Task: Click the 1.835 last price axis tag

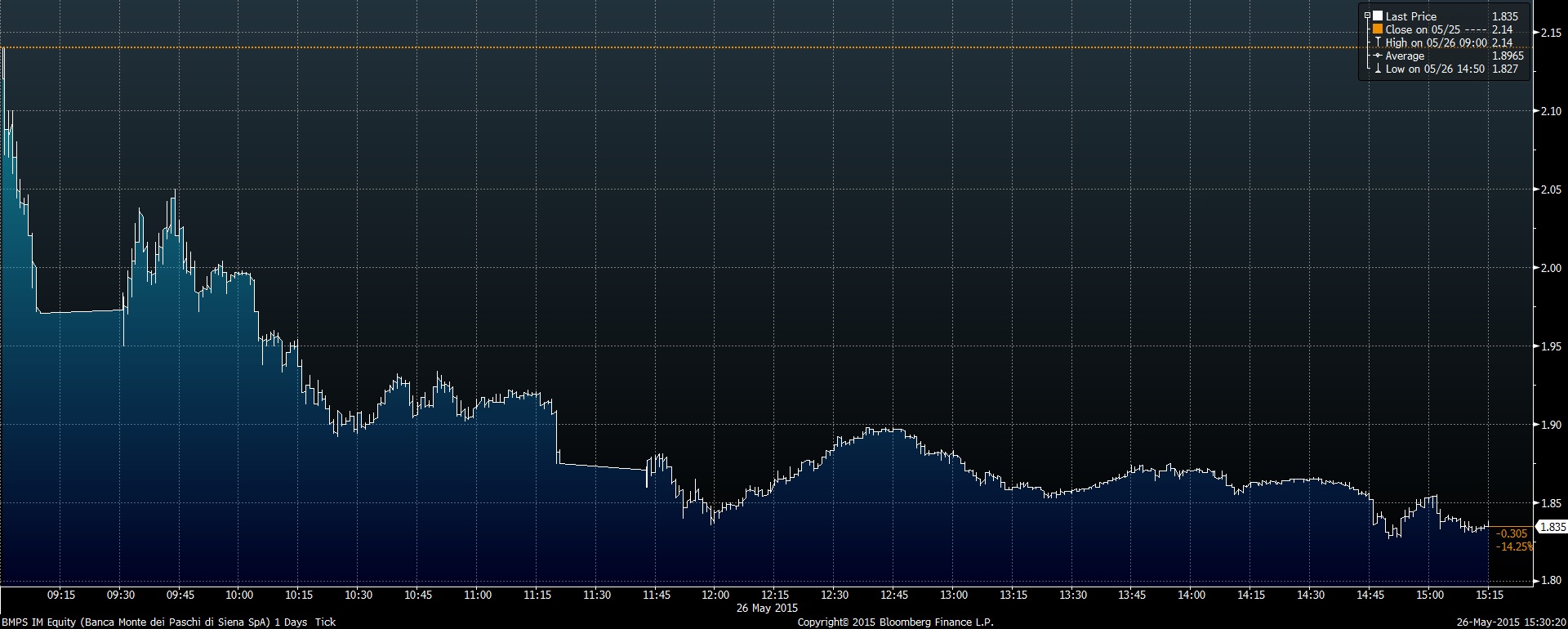Action: [x=1552, y=528]
